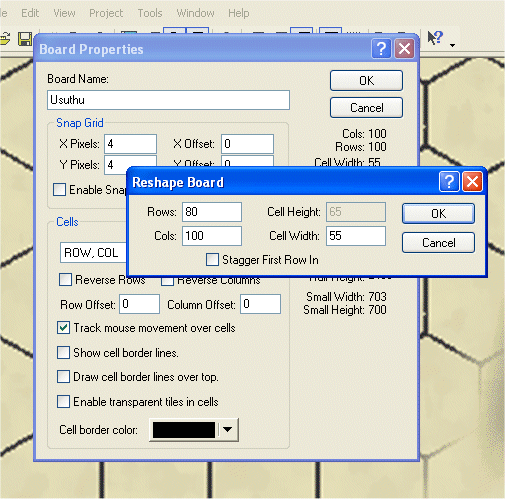Cancel the Reshape Board dialog

(438, 242)
